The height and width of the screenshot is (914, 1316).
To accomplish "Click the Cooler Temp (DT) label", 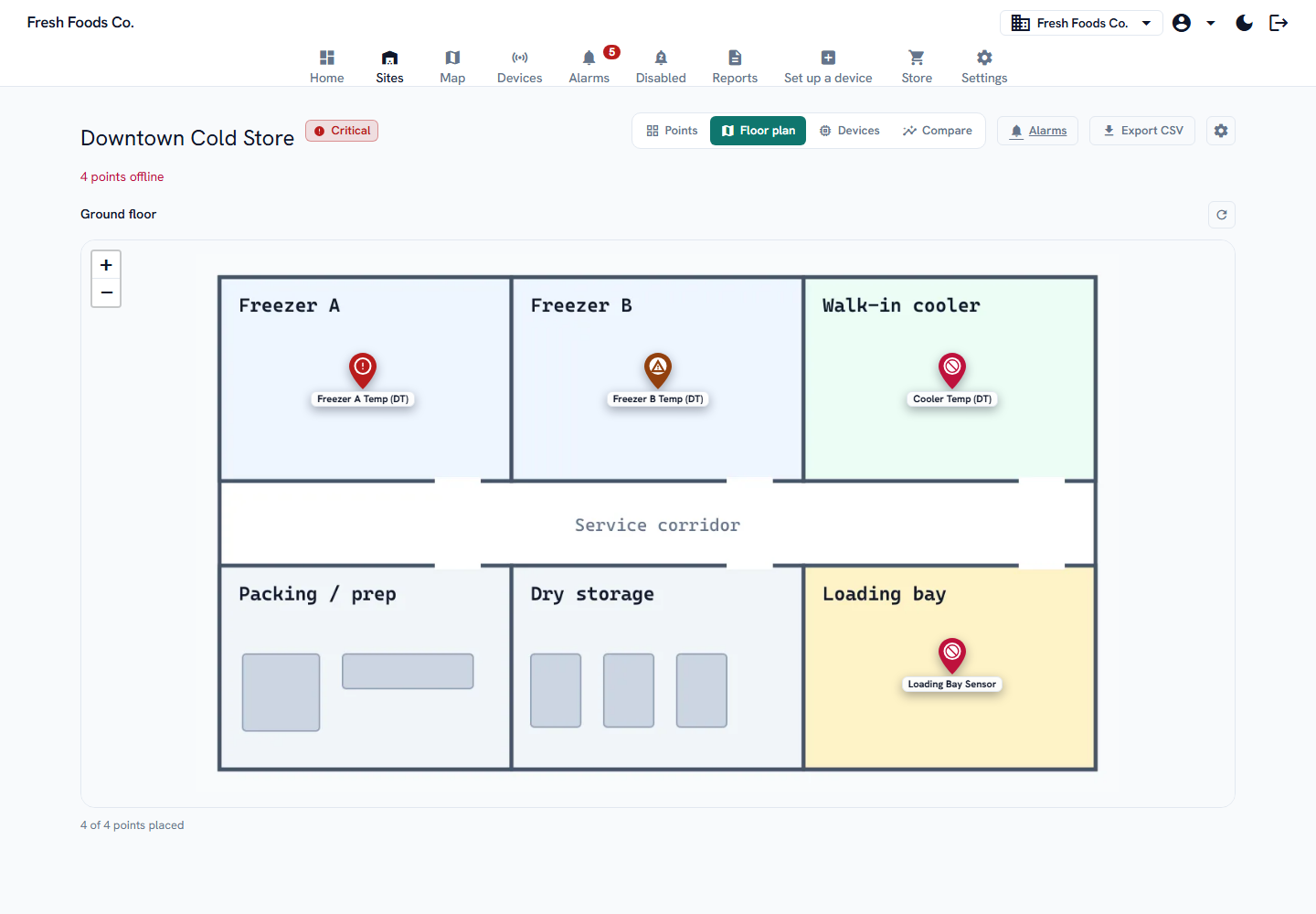I will pyautogui.click(x=952, y=399).
